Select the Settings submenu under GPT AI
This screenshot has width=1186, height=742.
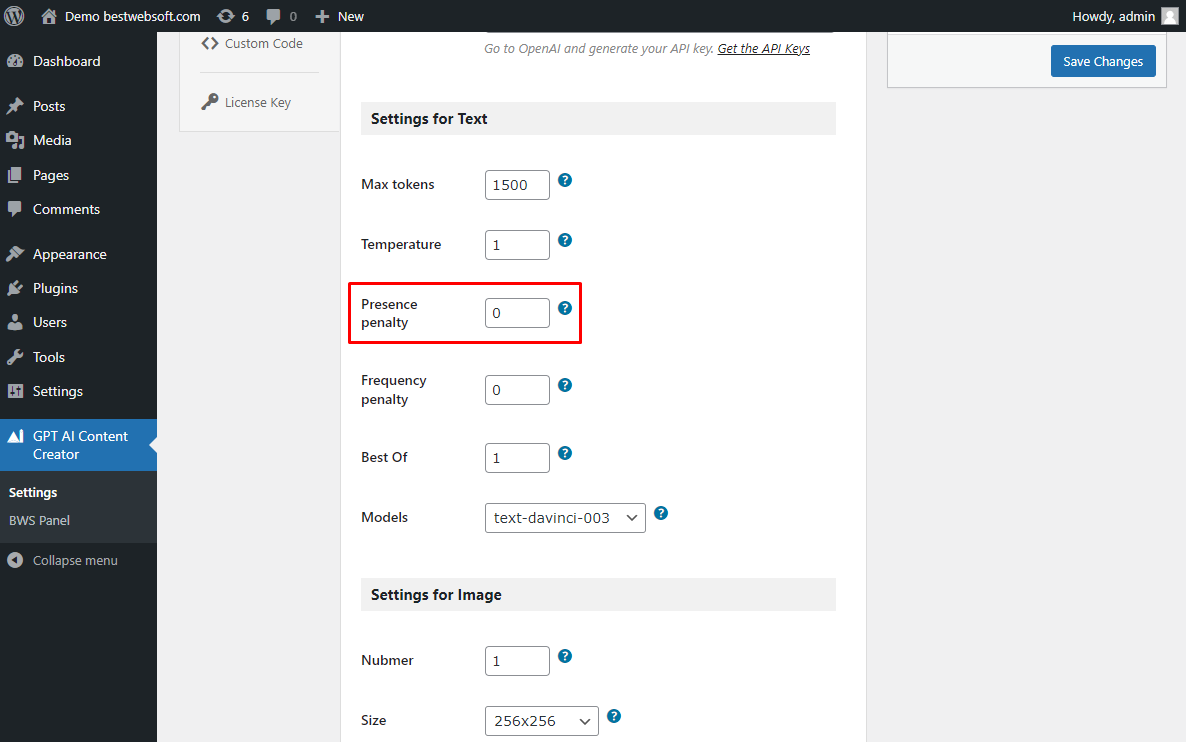33,492
